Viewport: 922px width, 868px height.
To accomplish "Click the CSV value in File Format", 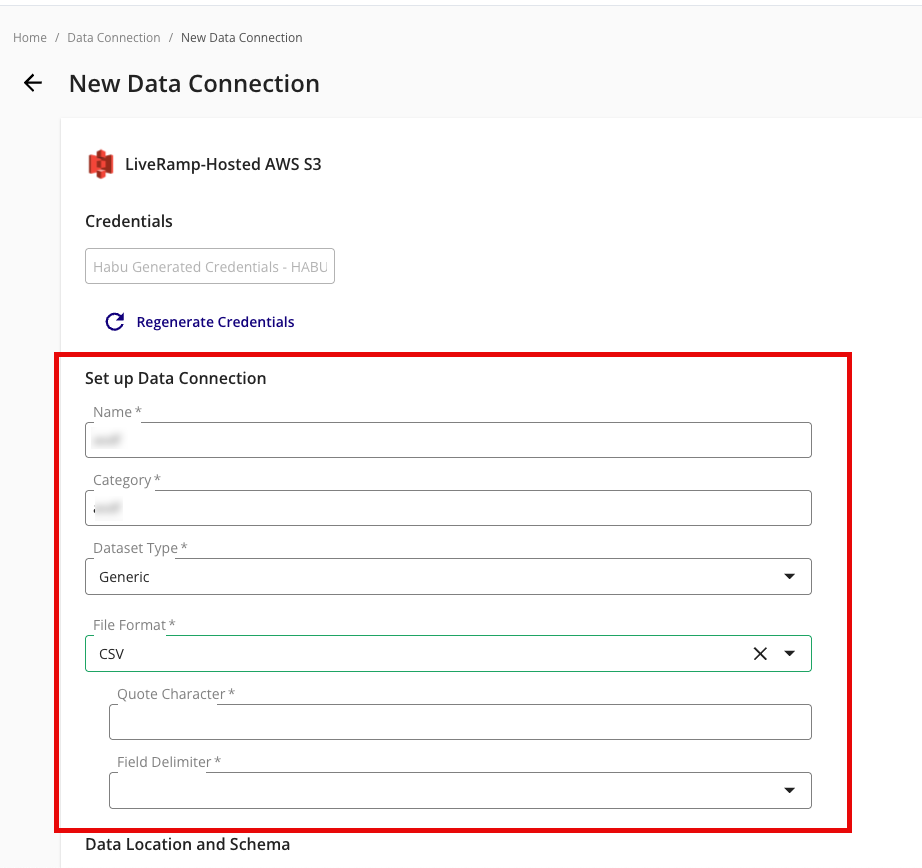I will (112, 654).
